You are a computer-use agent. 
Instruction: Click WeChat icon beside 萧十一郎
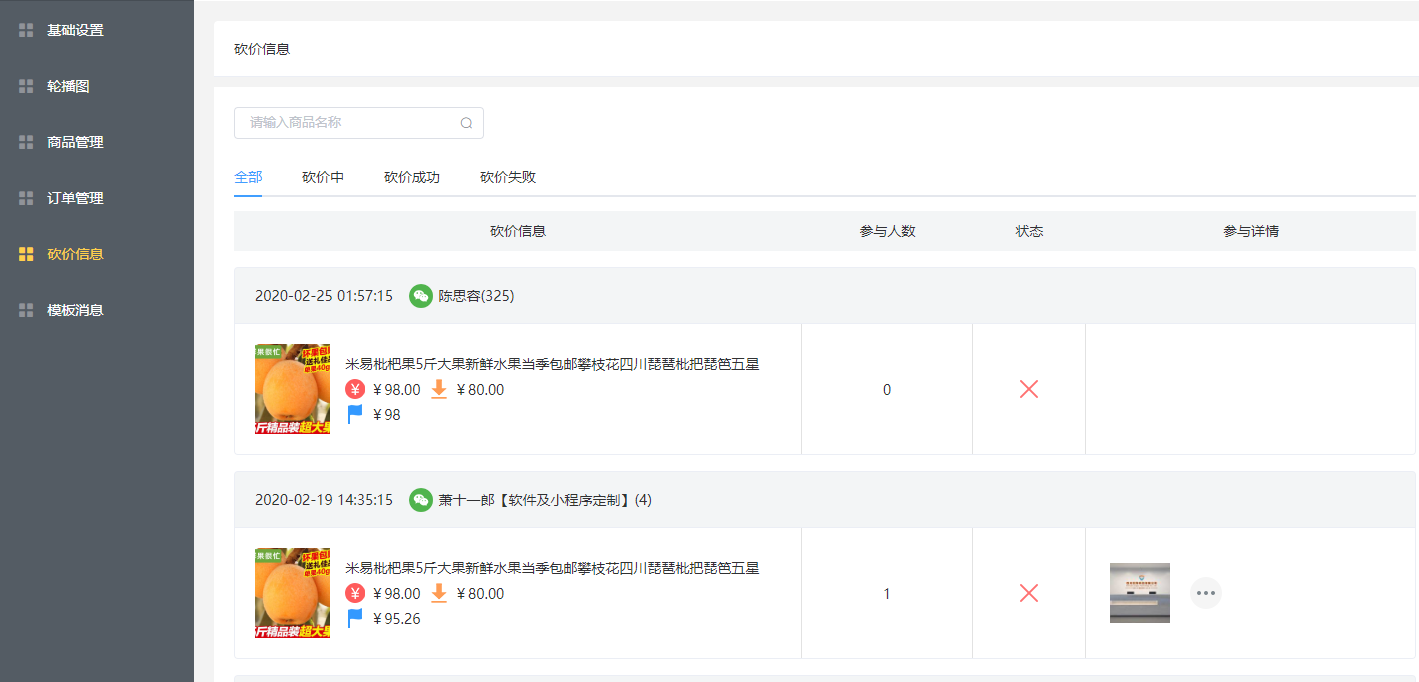(421, 500)
